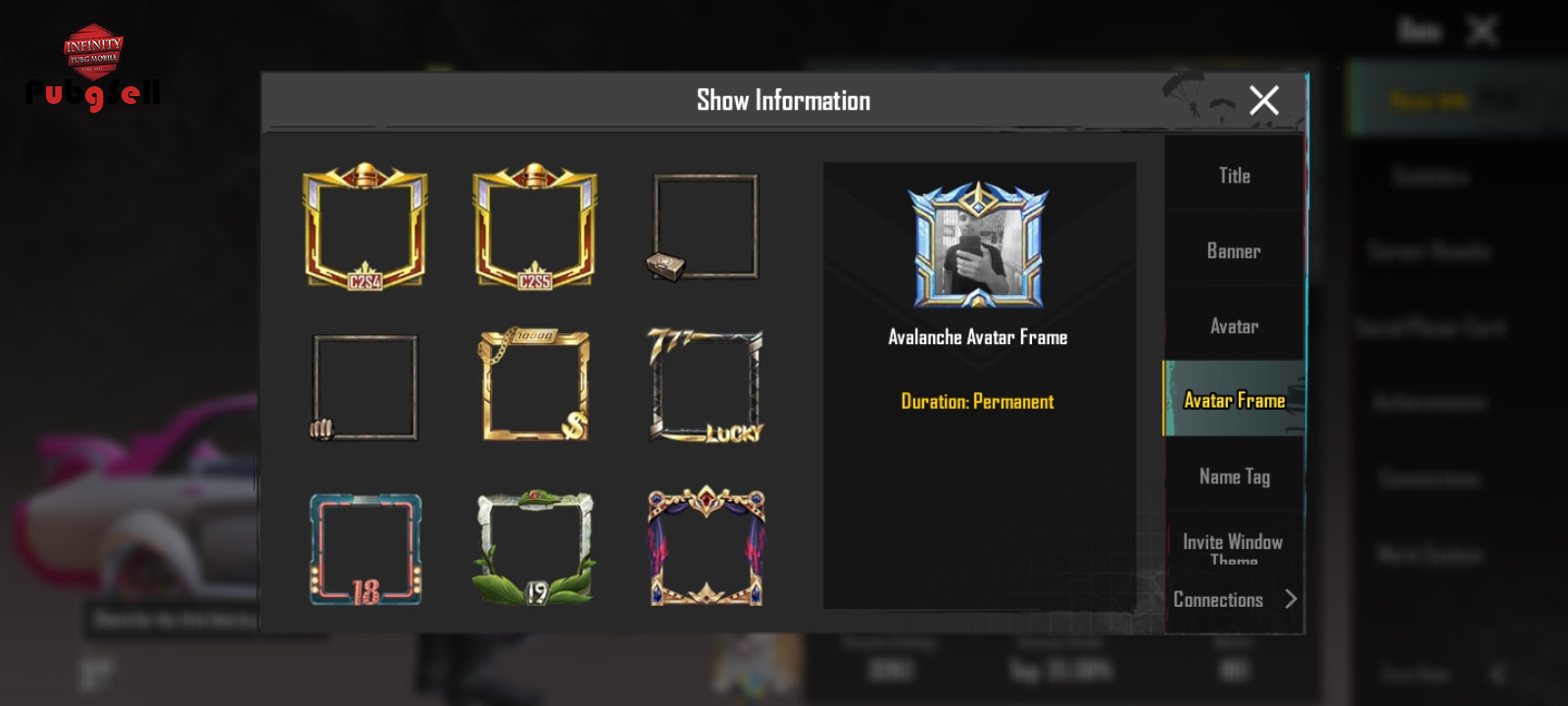The width and height of the screenshot is (1568, 706).
Task: Go to the Name Tag tab
Action: point(1234,477)
